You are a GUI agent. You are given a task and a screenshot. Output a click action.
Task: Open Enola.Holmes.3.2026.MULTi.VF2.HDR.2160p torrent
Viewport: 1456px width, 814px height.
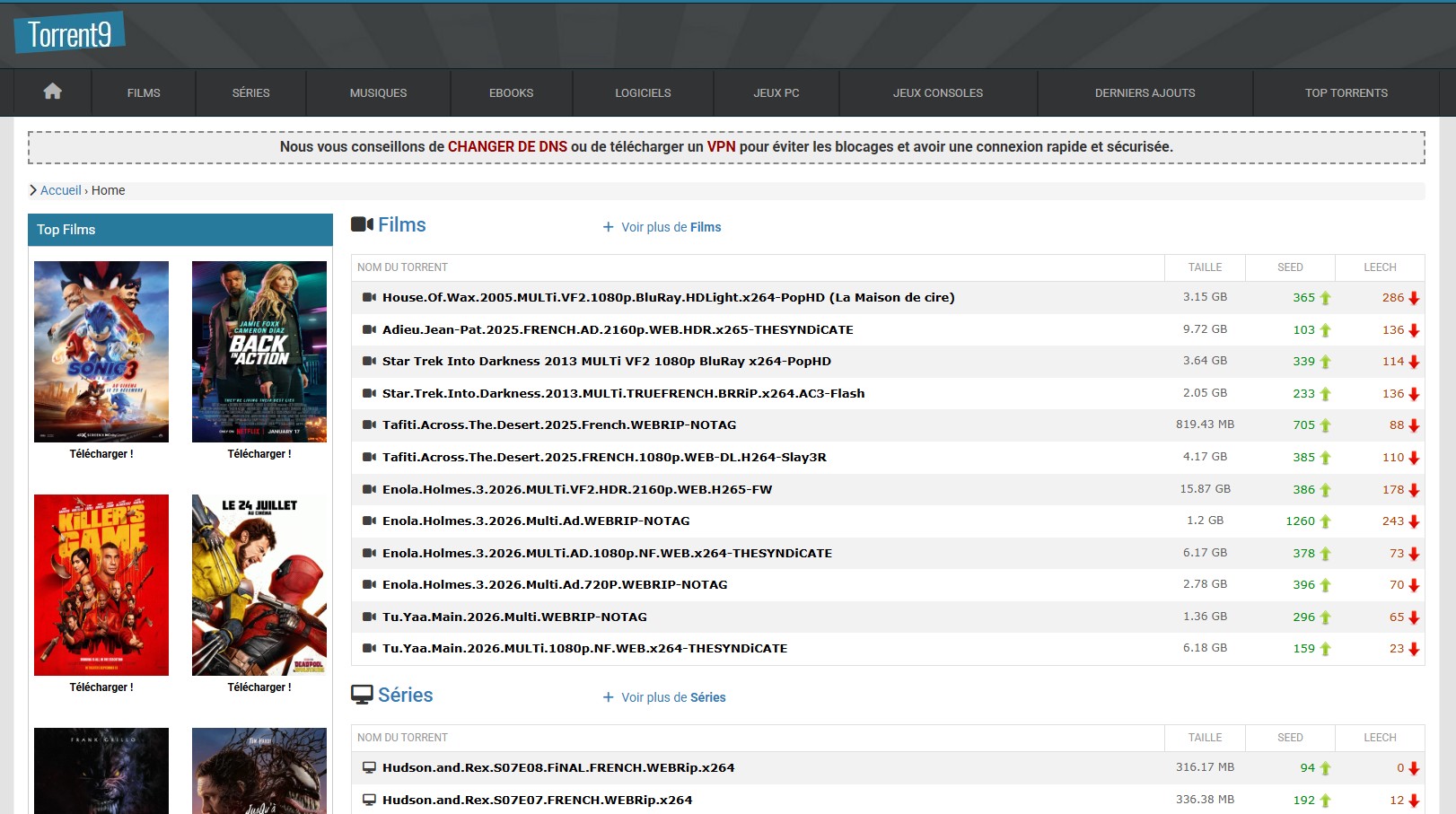point(577,489)
